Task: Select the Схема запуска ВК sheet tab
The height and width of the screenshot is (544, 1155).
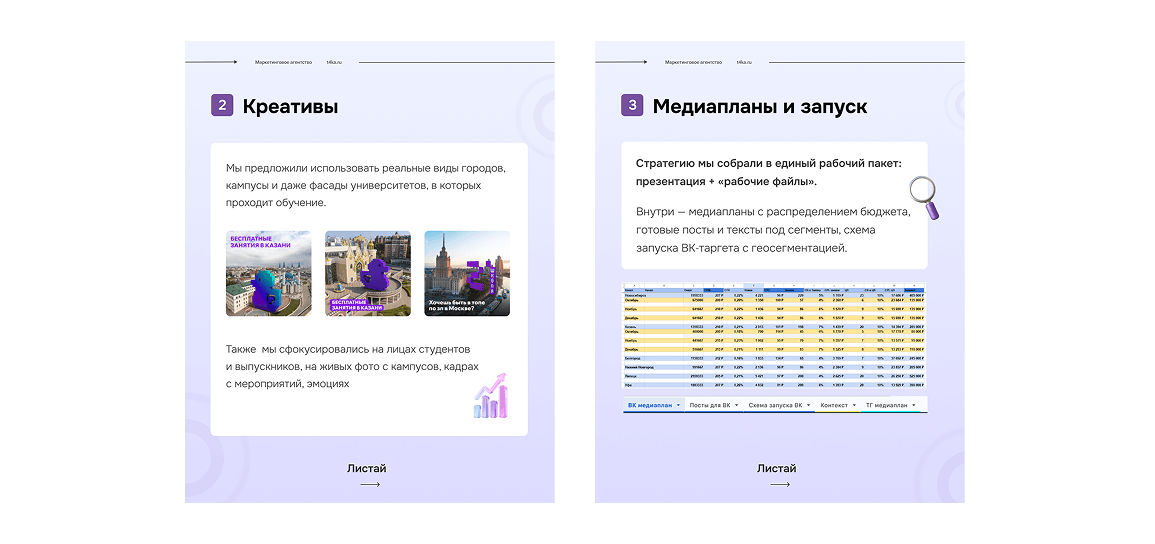Action: (x=779, y=405)
